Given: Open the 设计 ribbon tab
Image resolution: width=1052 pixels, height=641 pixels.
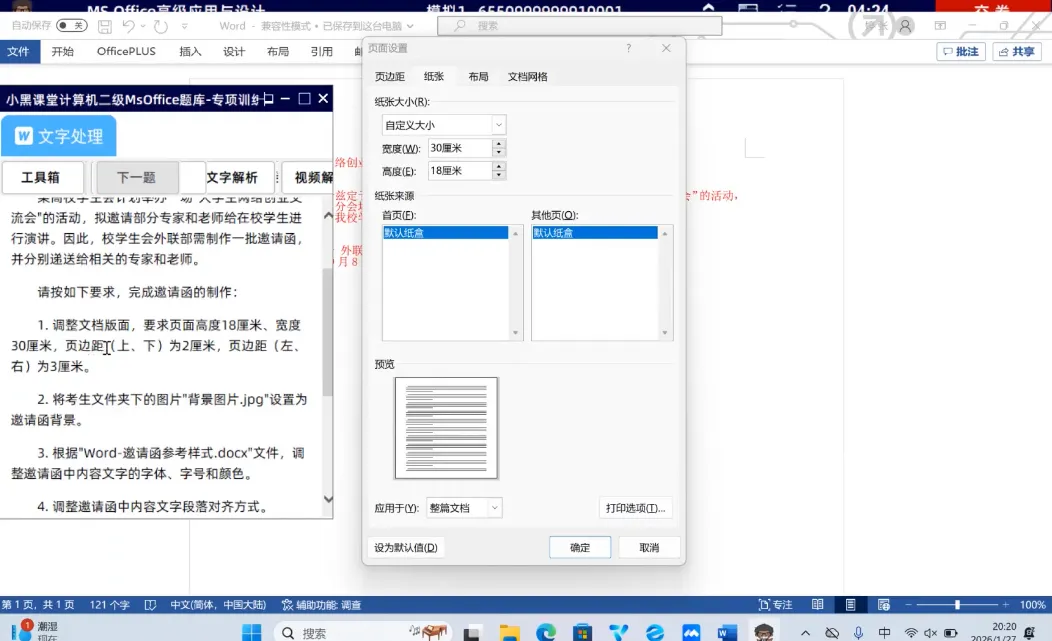Looking at the screenshot, I should pos(233,52).
